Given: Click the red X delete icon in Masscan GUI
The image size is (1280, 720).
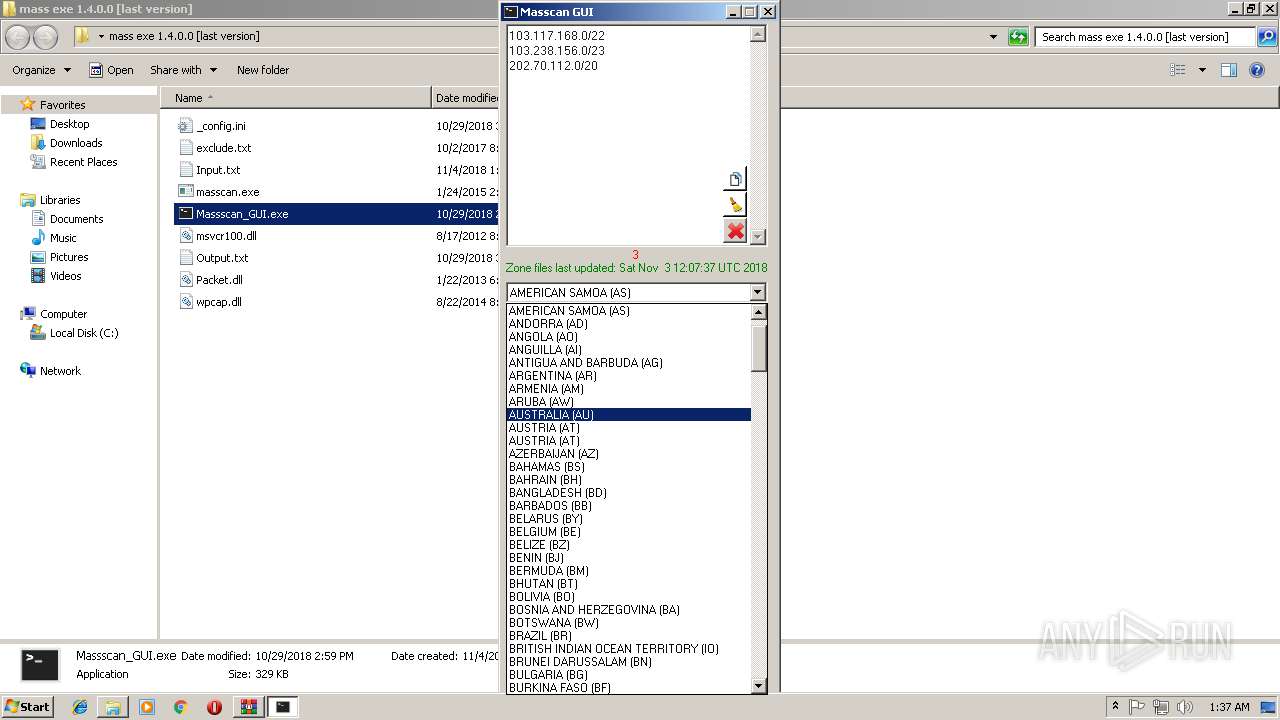Looking at the screenshot, I should 735,231.
